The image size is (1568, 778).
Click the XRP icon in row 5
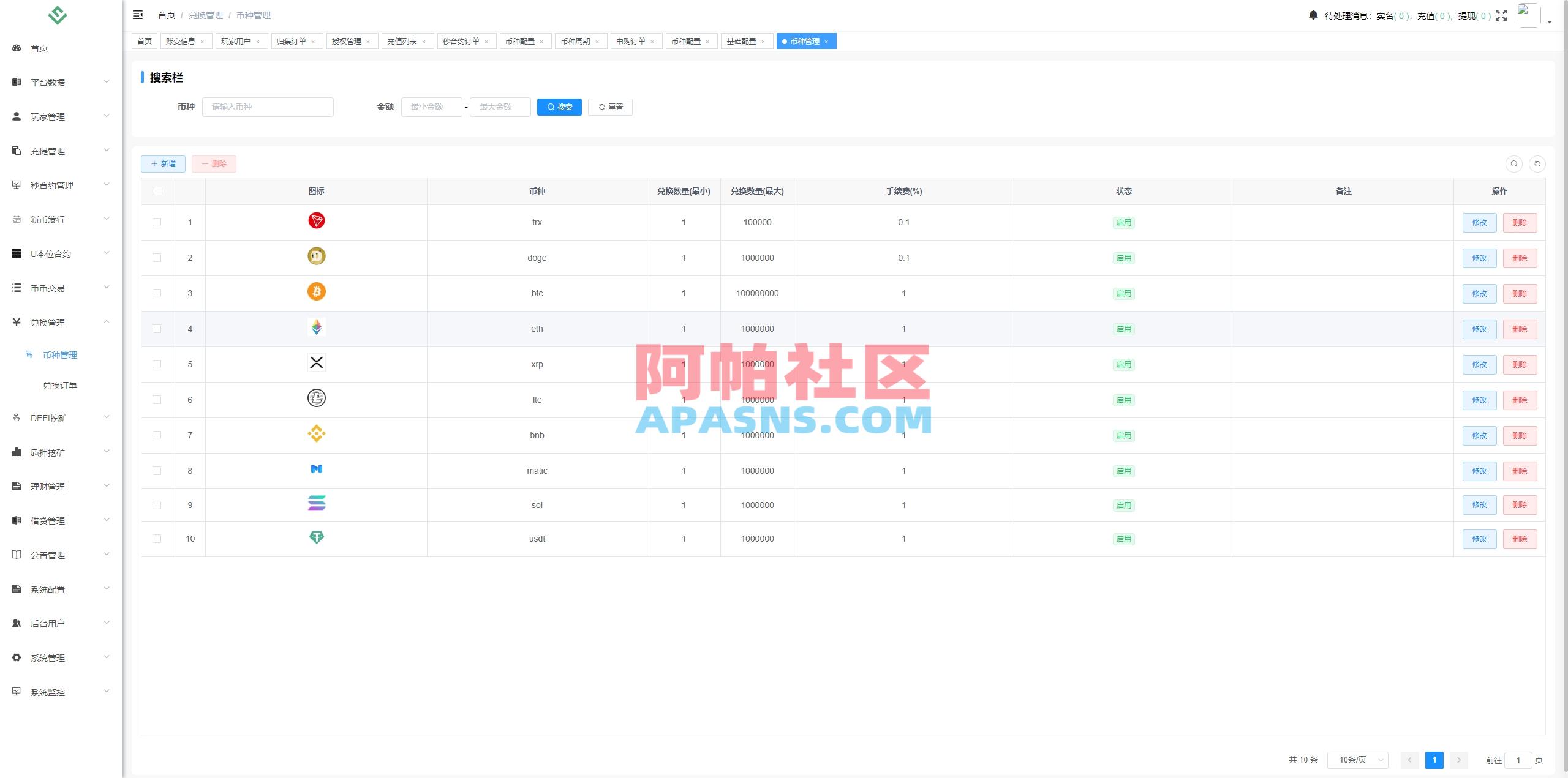(317, 363)
